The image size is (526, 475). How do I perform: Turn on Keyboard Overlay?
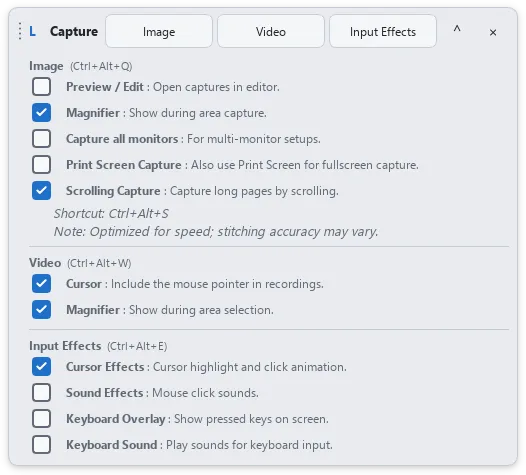(42, 418)
